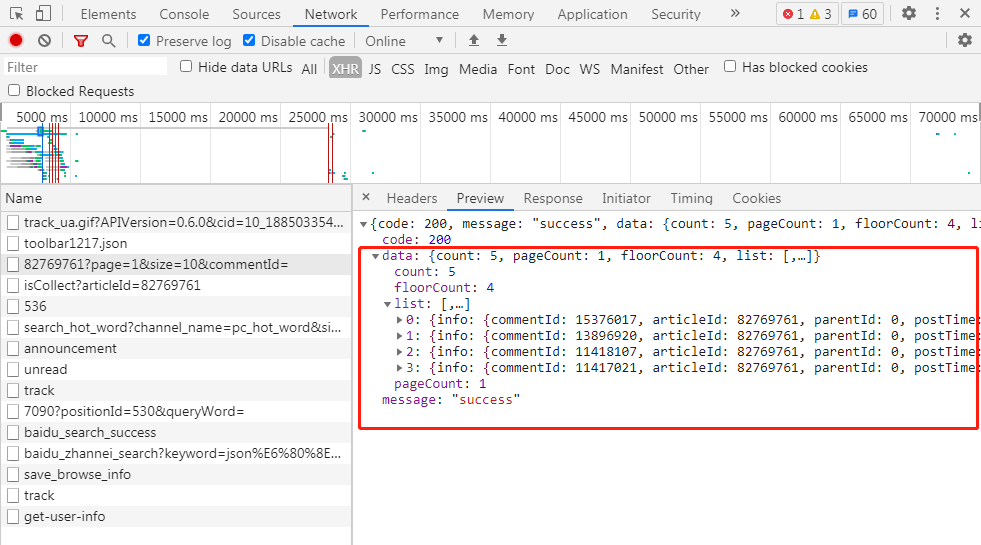981x545 pixels.
Task: Open the Application tab
Action: (592, 14)
